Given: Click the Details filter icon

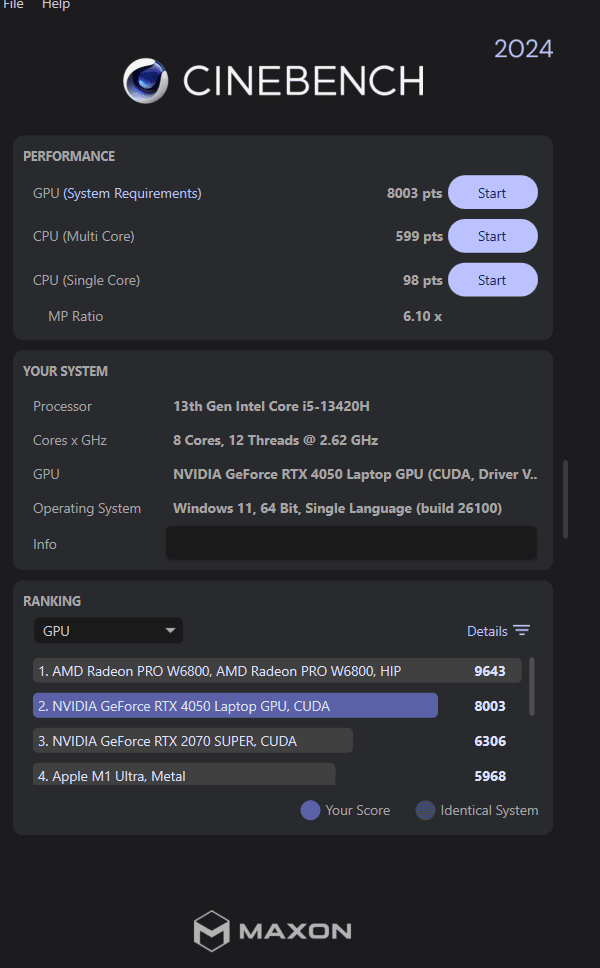Looking at the screenshot, I should (522, 630).
